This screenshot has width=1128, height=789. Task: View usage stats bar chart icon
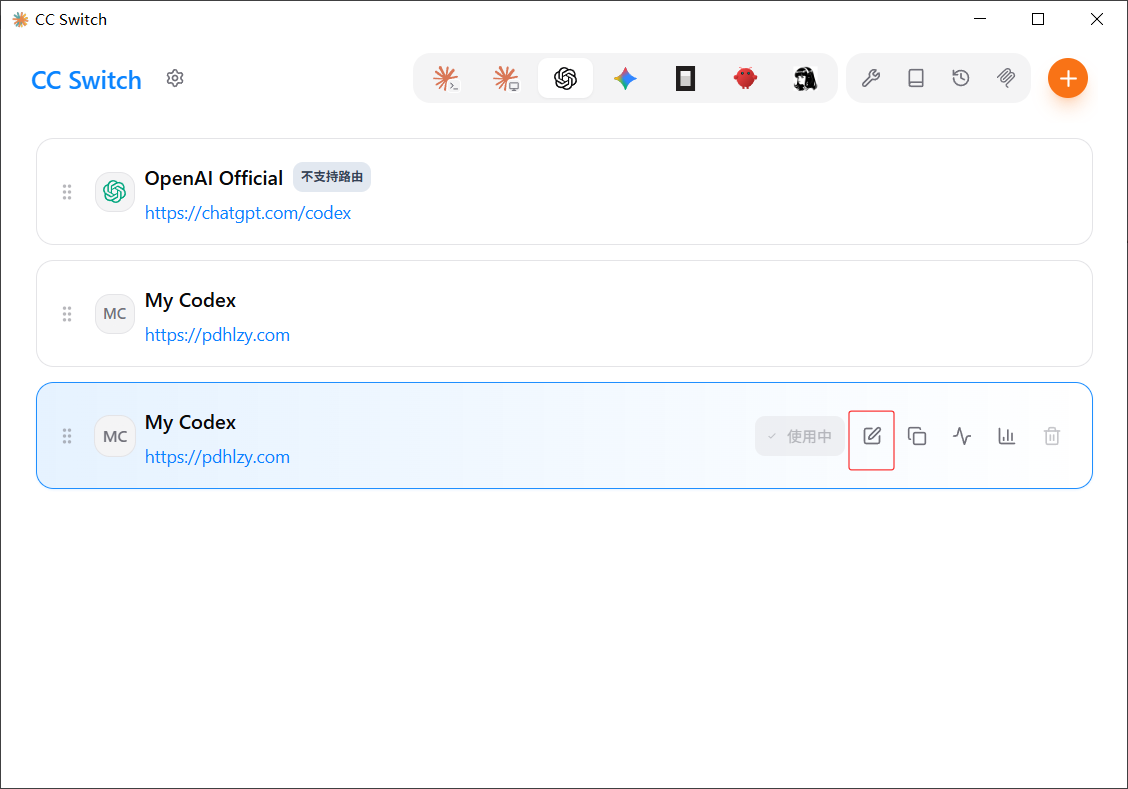pos(1006,436)
